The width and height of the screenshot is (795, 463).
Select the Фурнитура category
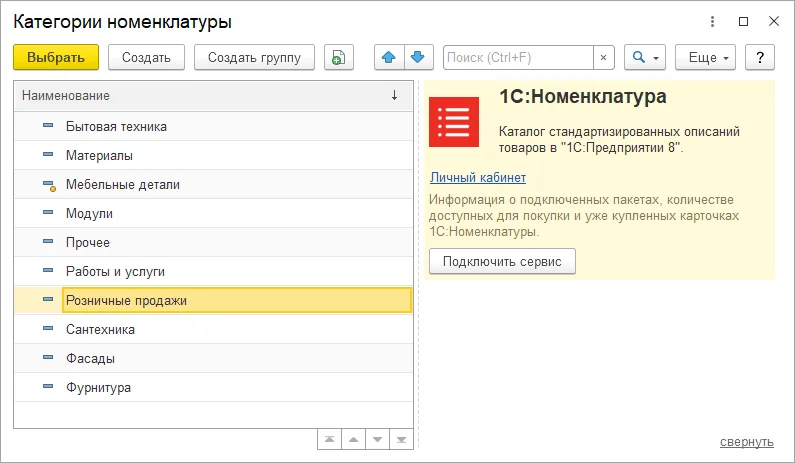point(213,387)
